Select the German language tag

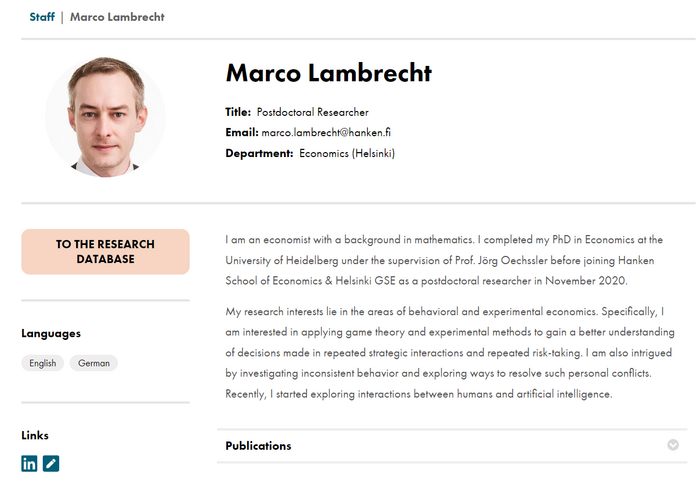[x=94, y=363]
